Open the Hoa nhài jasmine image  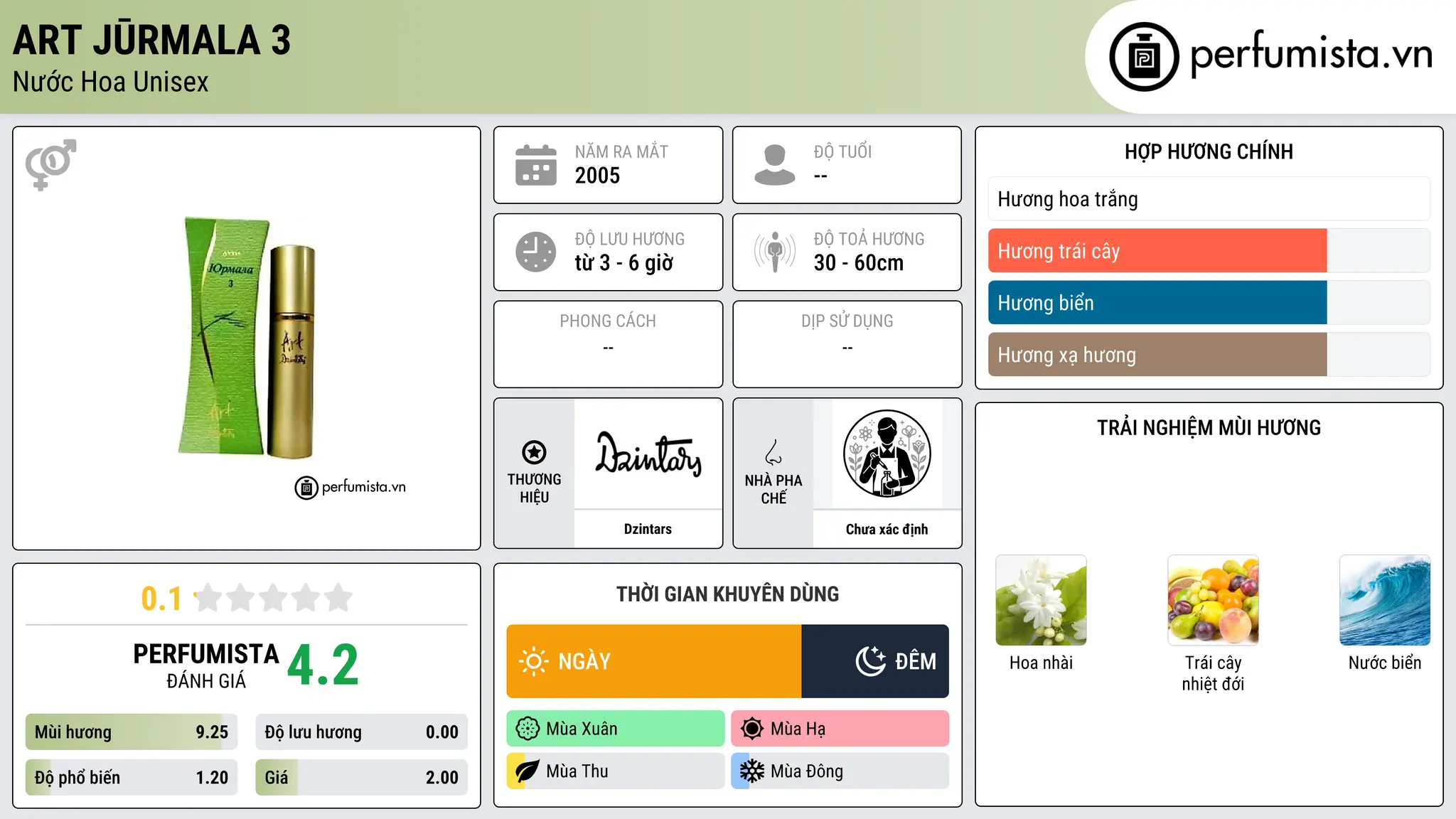[x=1041, y=600]
